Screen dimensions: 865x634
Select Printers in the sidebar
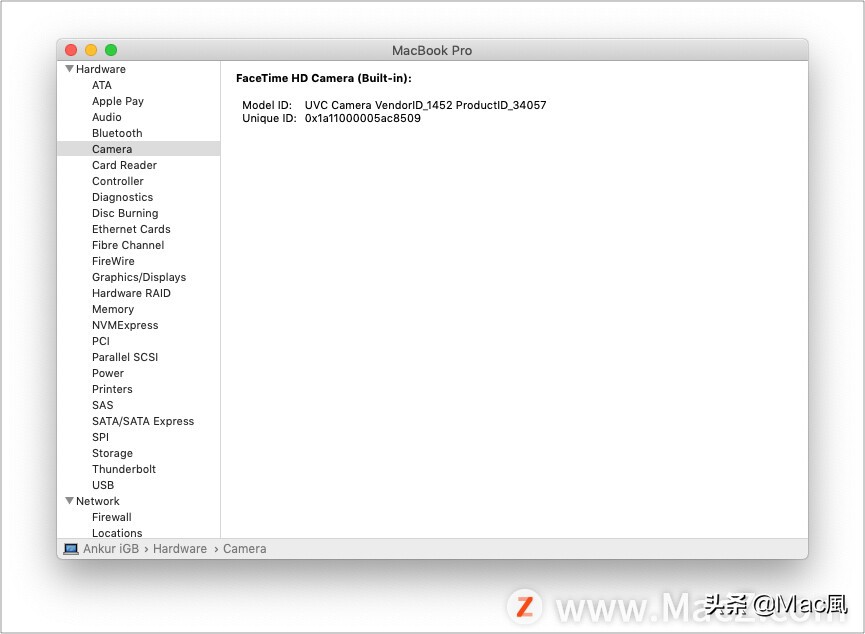pos(112,389)
